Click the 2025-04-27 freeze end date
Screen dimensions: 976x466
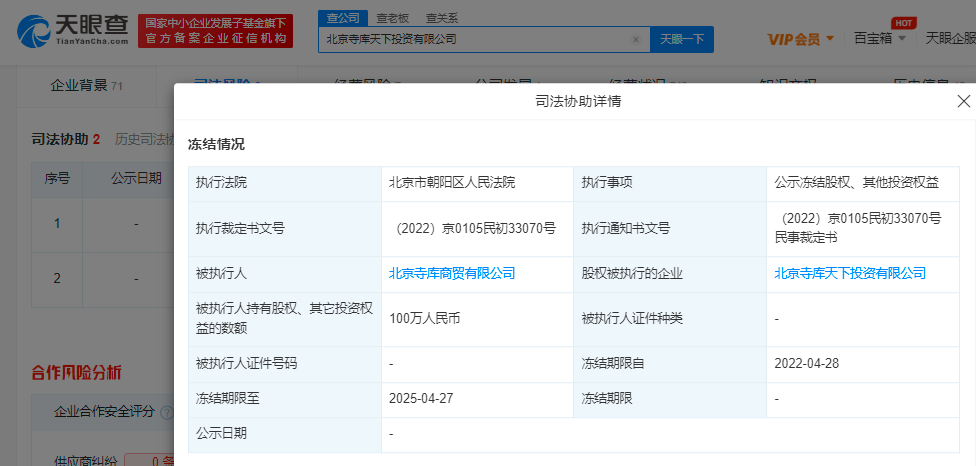click(x=421, y=398)
